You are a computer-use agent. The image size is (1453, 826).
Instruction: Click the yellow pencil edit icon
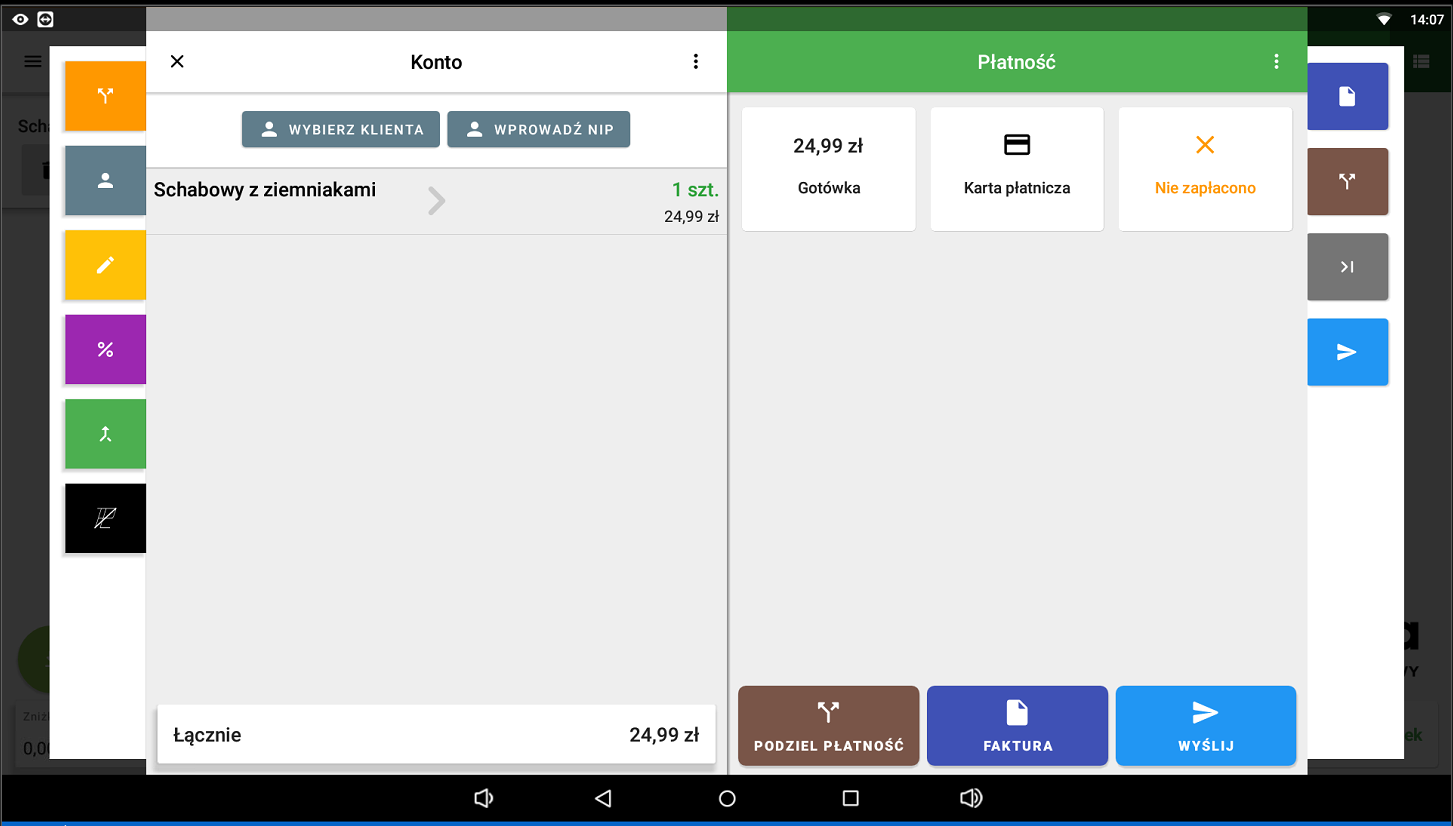tap(105, 265)
